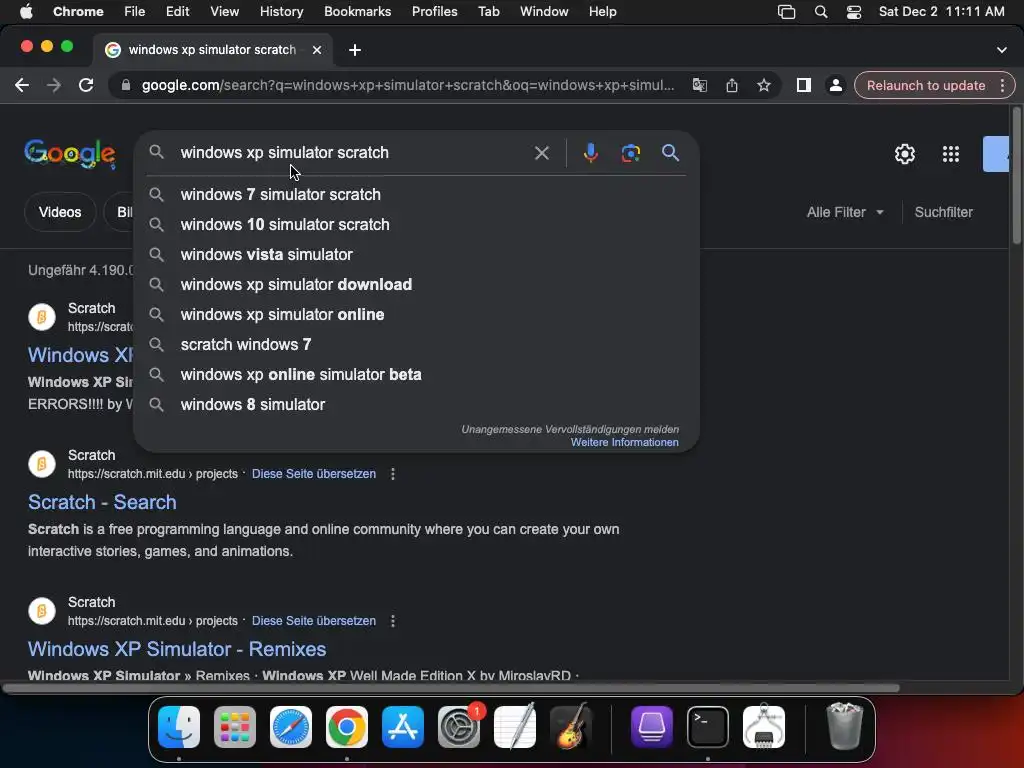Open the Chrome profile icon

pos(835,86)
